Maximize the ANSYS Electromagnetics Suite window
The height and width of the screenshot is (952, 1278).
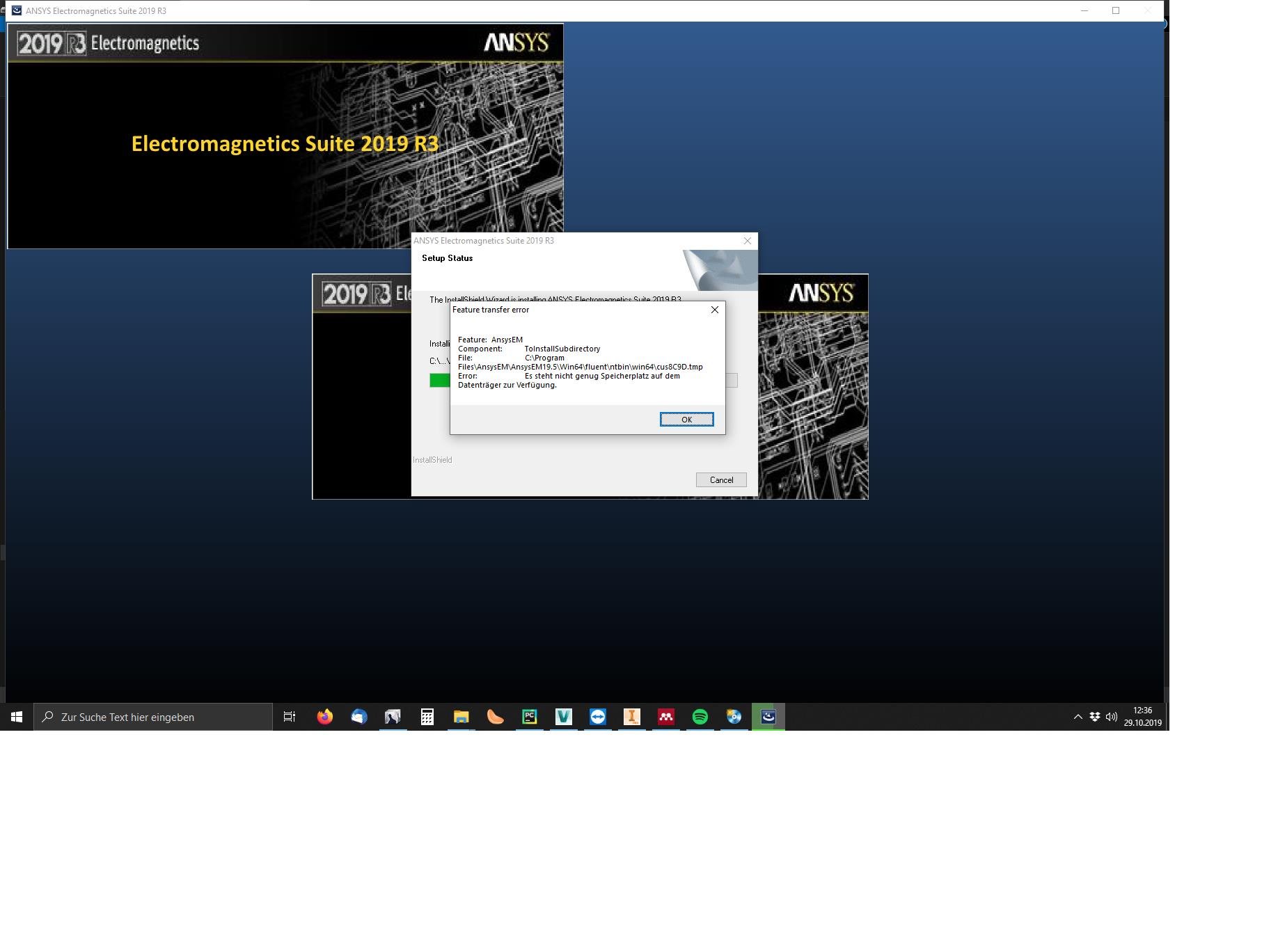pos(1116,10)
